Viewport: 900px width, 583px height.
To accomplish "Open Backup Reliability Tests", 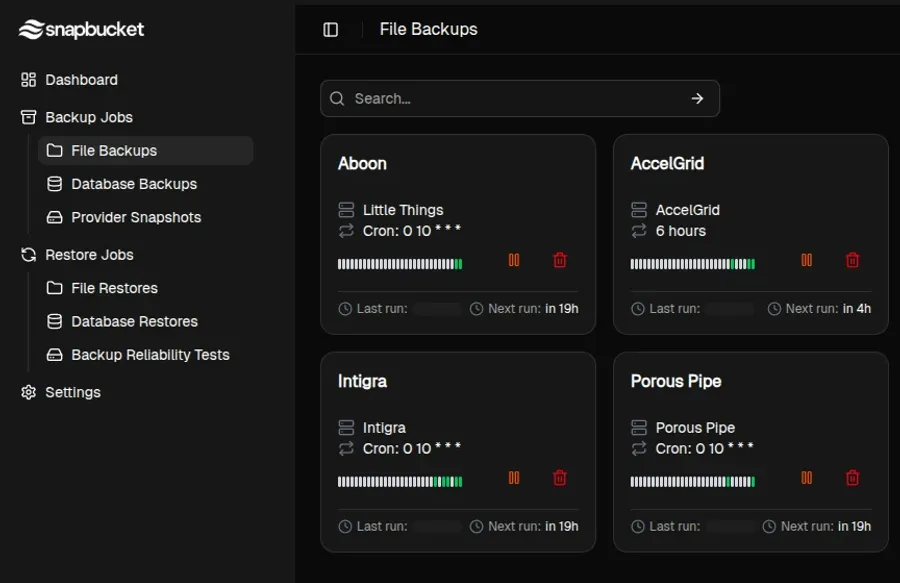I will [150, 354].
